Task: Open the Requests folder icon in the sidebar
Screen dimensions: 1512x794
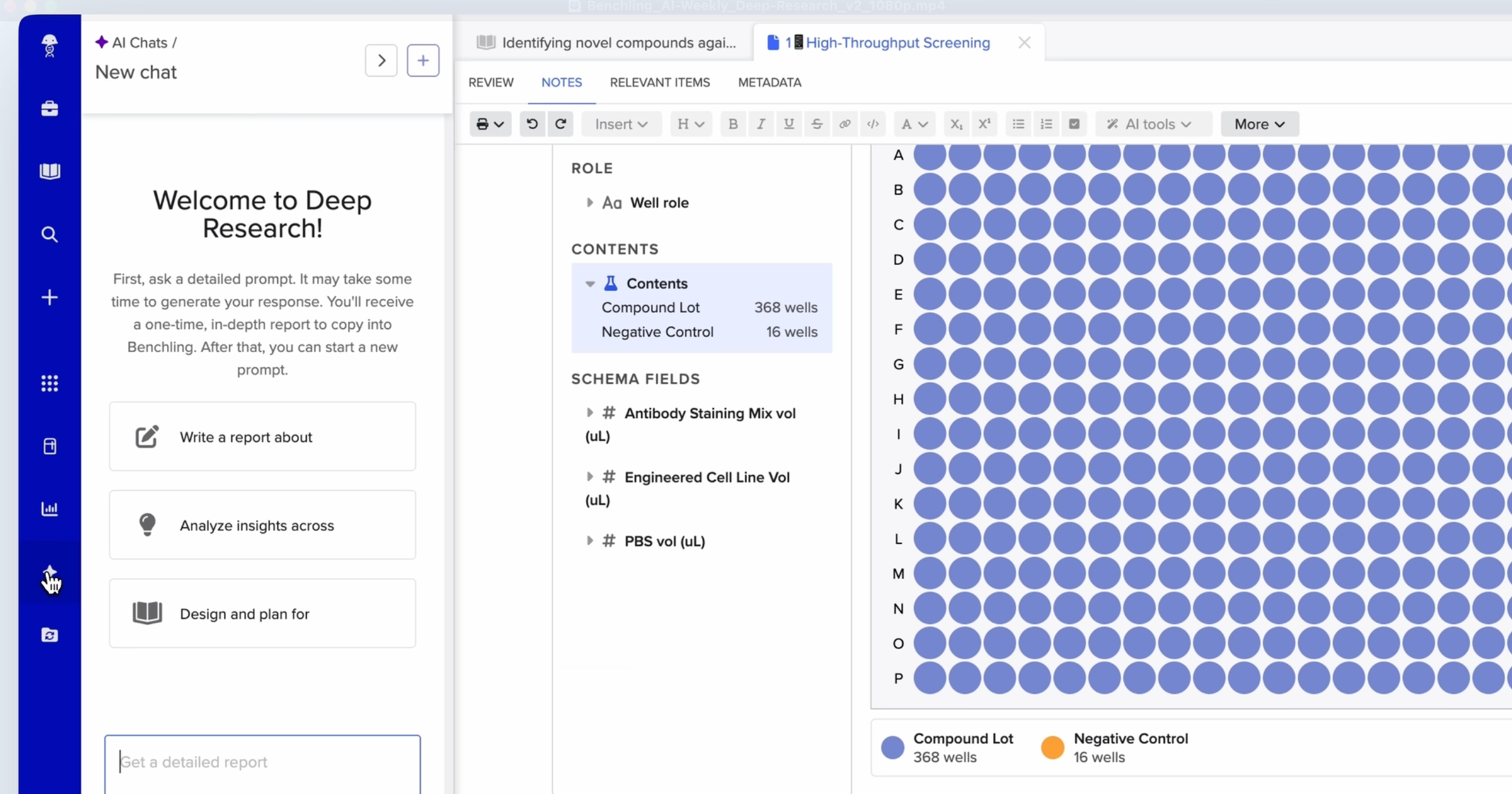Action: (x=49, y=635)
